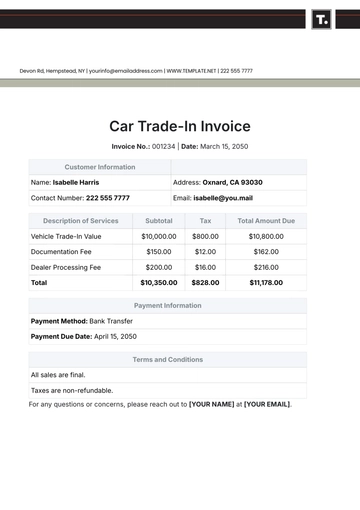Click the Vehicle Trade-In Value row label
This screenshot has height=510, width=360.
click(66, 236)
